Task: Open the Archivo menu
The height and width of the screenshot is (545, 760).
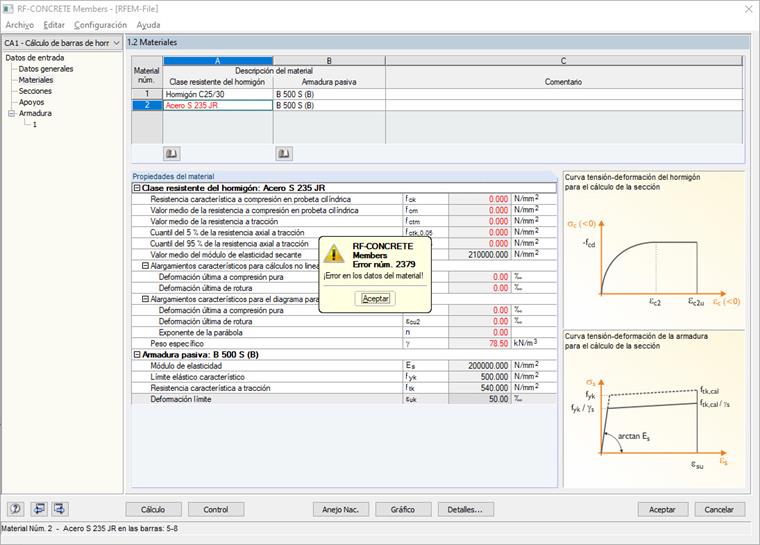Action: click(x=19, y=25)
